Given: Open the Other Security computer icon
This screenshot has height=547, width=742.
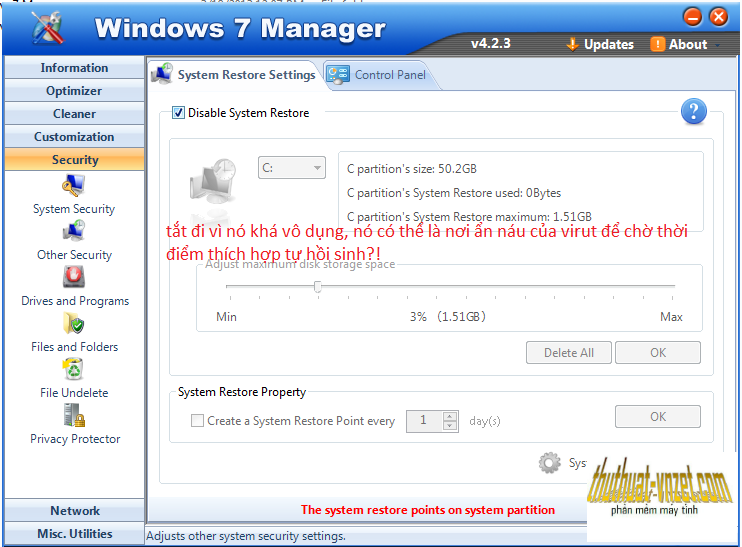Looking at the screenshot, I should coord(73,231).
